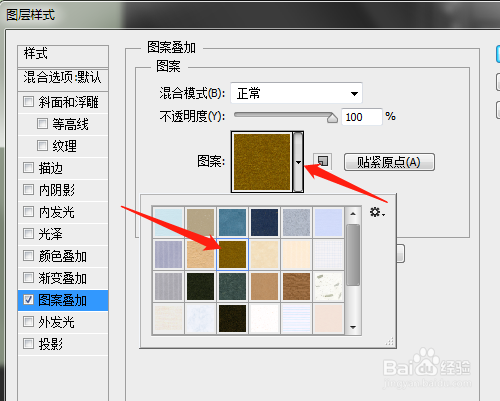Choose the very dark brown pattern
The image size is (500, 401).
click(x=232, y=318)
